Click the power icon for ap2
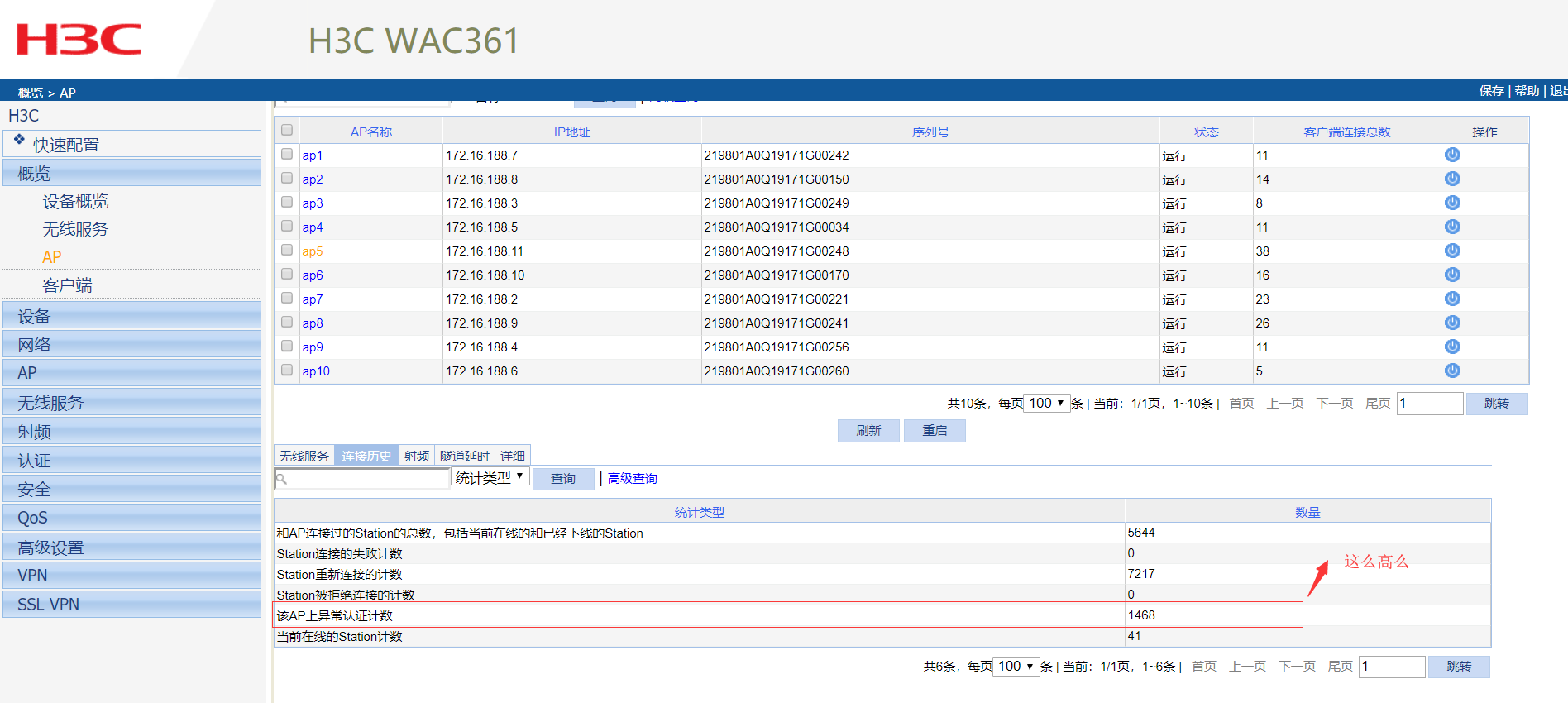The width and height of the screenshot is (1568, 703). coord(1452,179)
